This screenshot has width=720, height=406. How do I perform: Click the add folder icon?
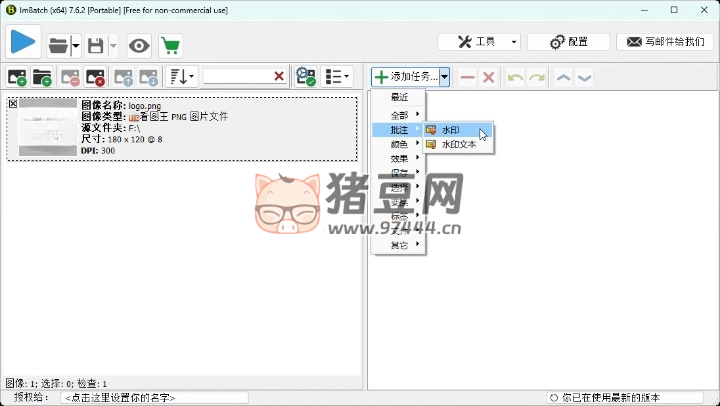tap(42, 77)
